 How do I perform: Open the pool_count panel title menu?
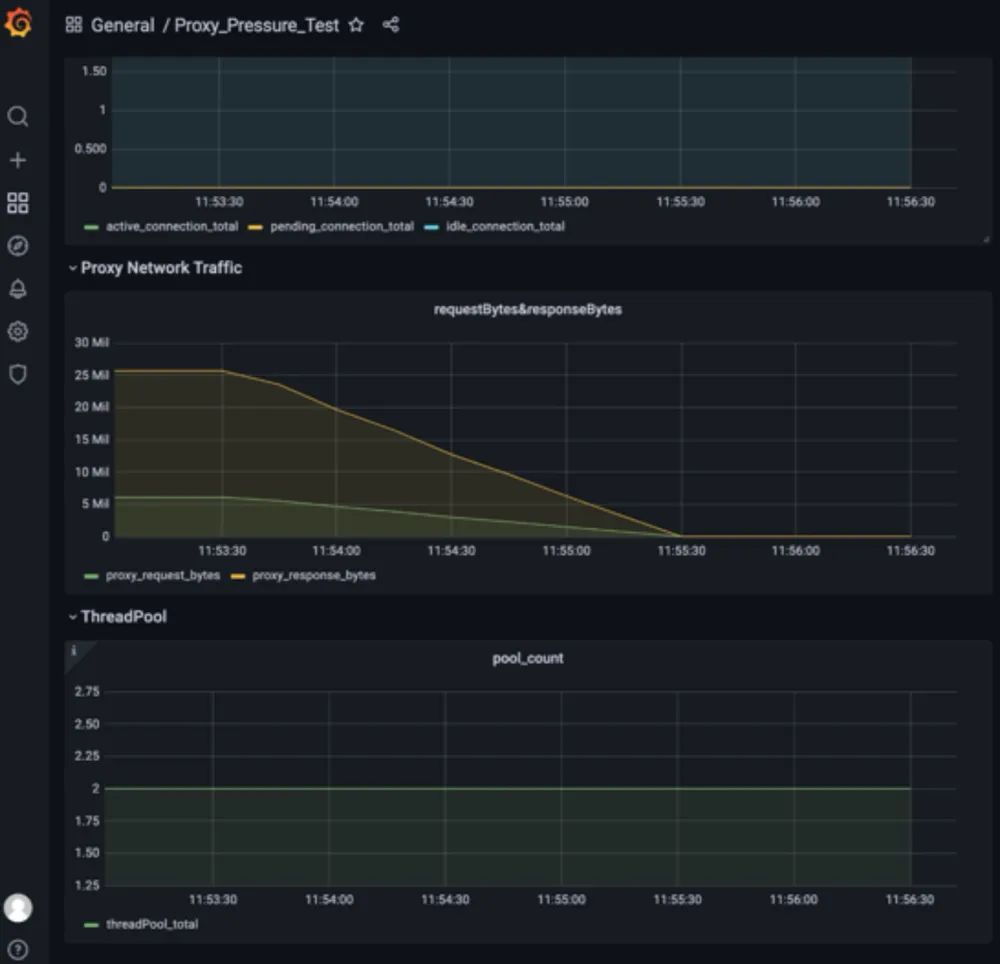528,658
